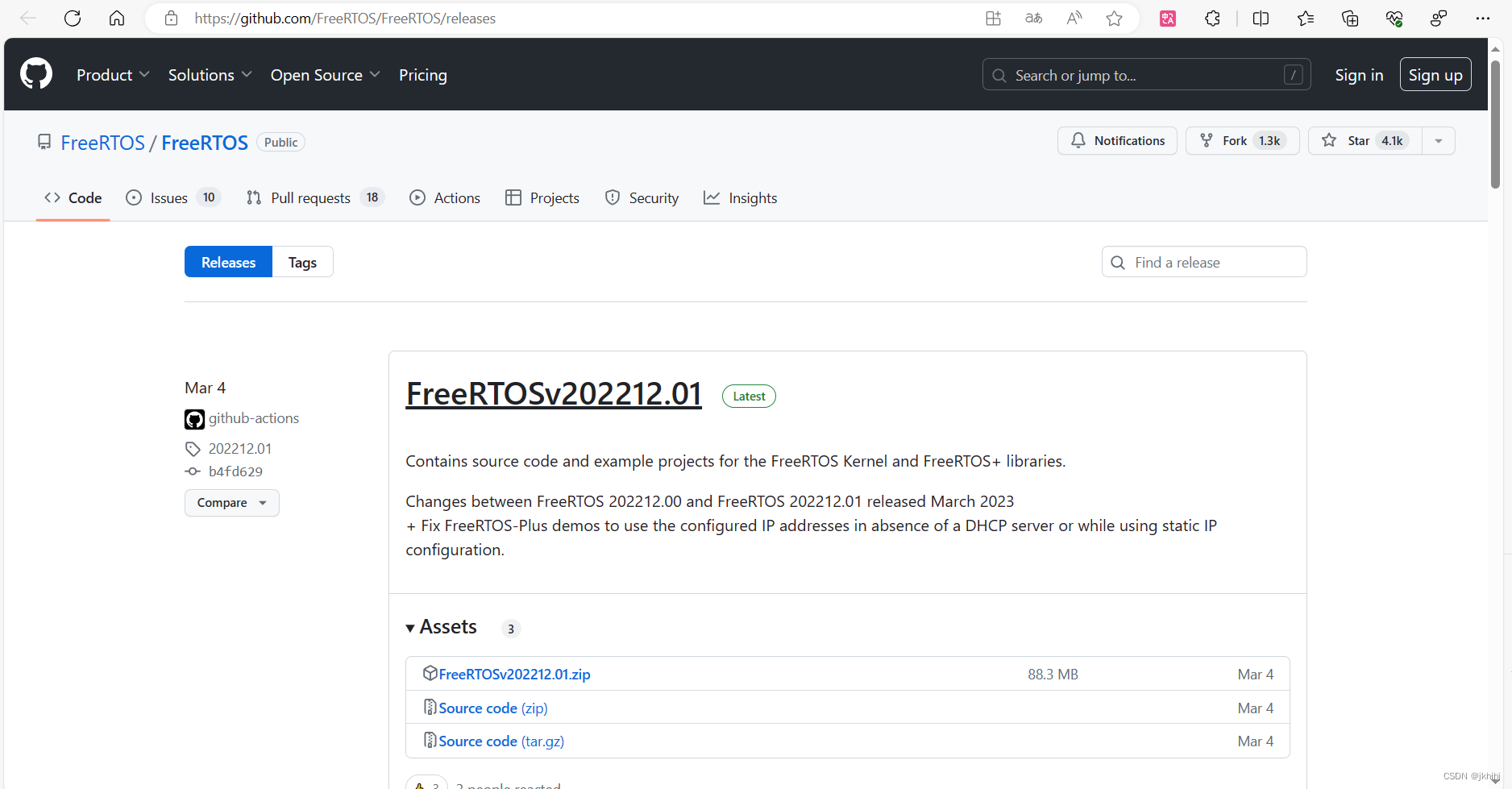The height and width of the screenshot is (789, 1512).
Task: Click the translate page icon
Action: tap(1033, 19)
